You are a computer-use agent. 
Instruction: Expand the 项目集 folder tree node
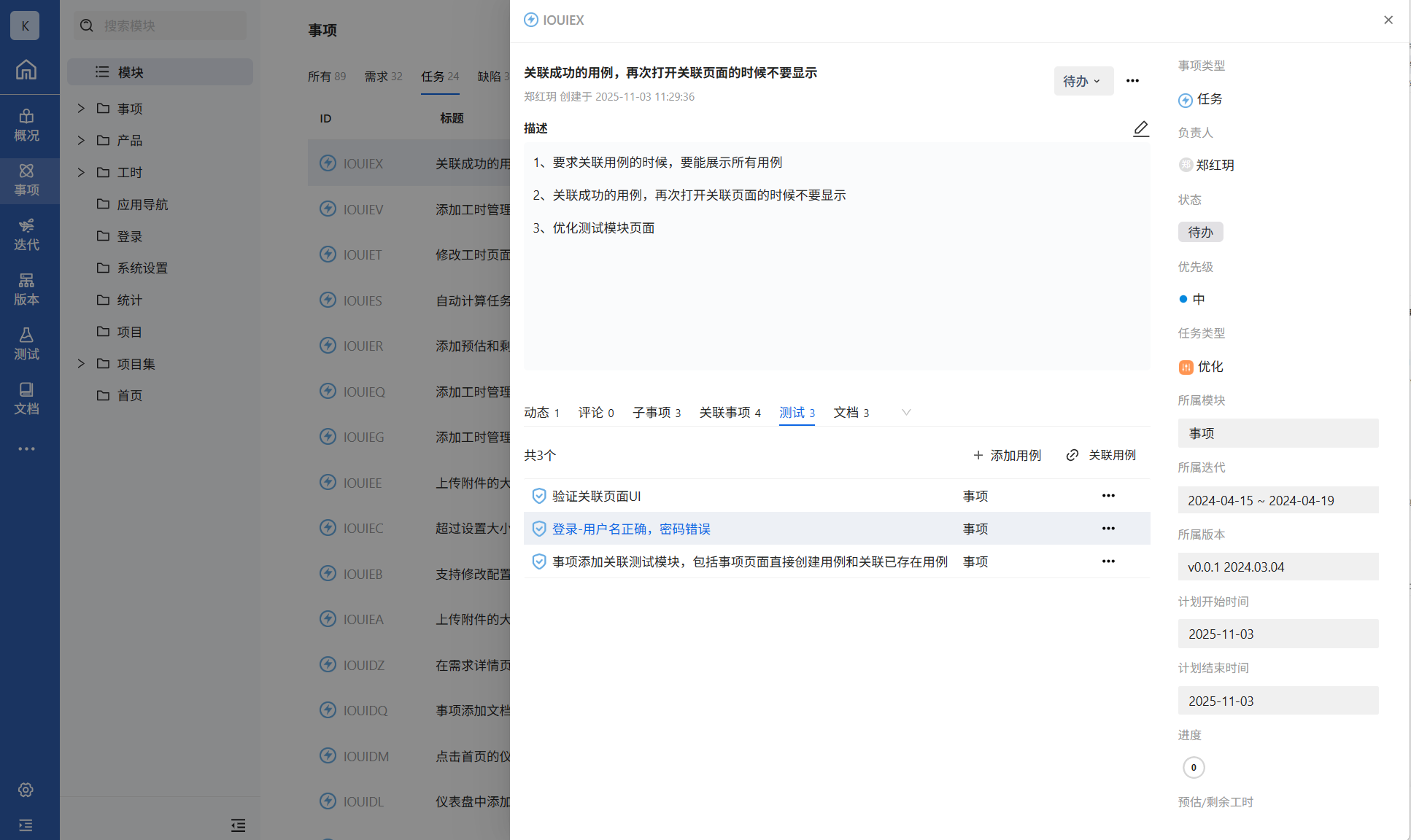tap(81, 364)
